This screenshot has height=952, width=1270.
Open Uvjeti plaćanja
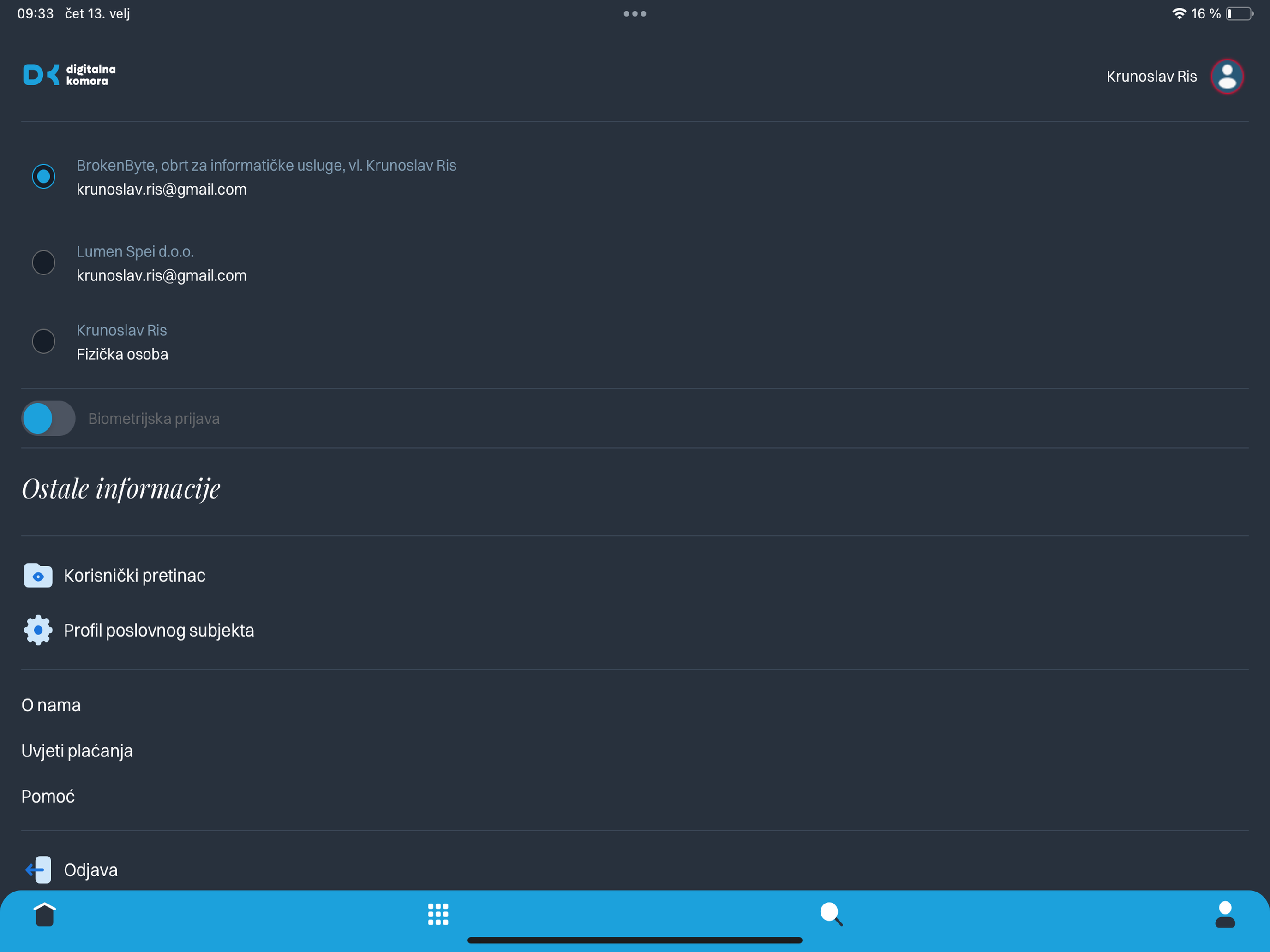tap(77, 750)
